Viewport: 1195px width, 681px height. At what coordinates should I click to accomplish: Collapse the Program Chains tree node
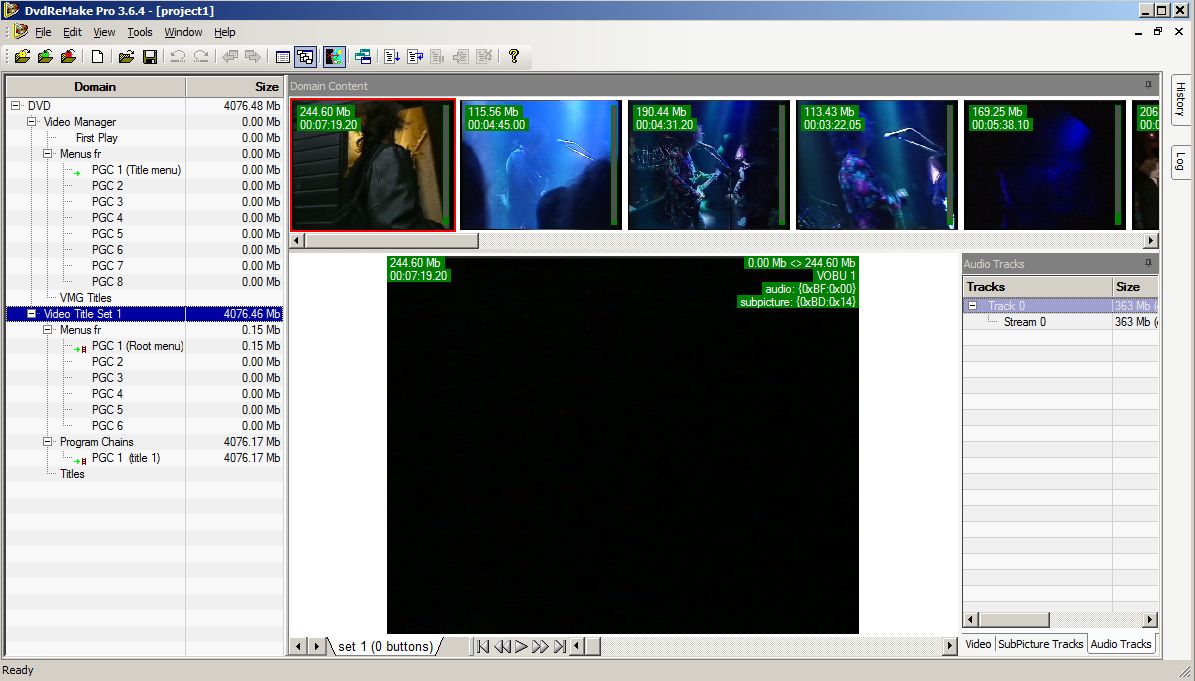[x=48, y=442]
